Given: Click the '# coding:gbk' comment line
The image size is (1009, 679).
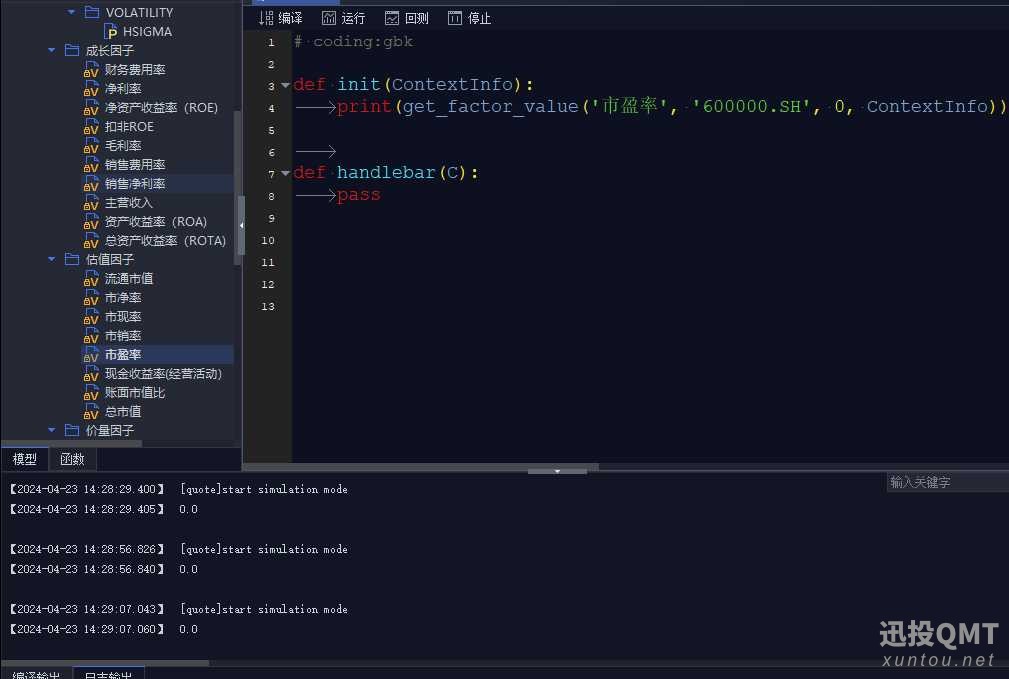Looking at the screenshot, I should pyautogui.click(x=353, y=42).
